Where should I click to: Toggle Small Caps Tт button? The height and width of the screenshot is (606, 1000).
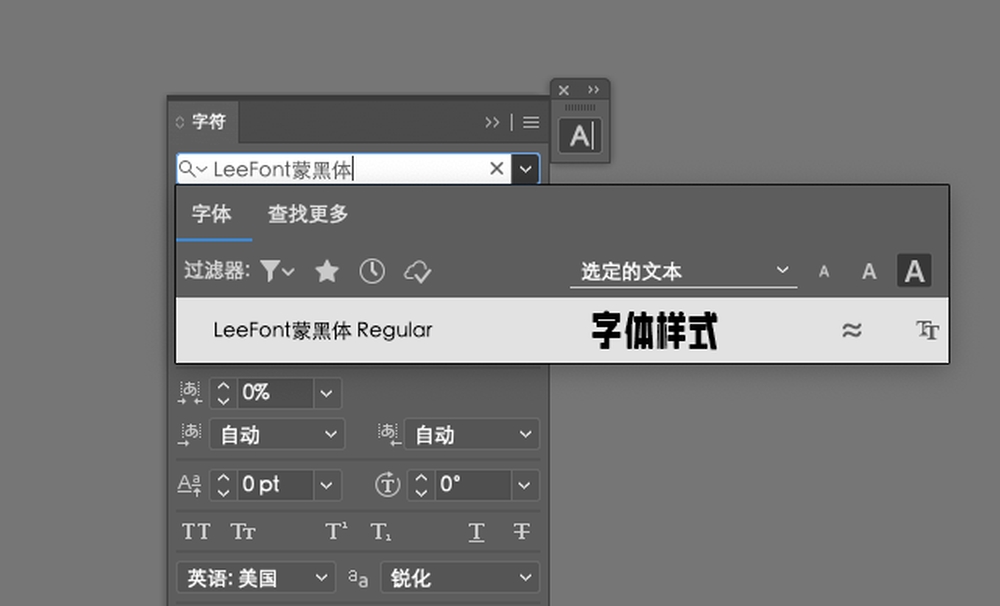pyautogui.click(x=242, y=531)
